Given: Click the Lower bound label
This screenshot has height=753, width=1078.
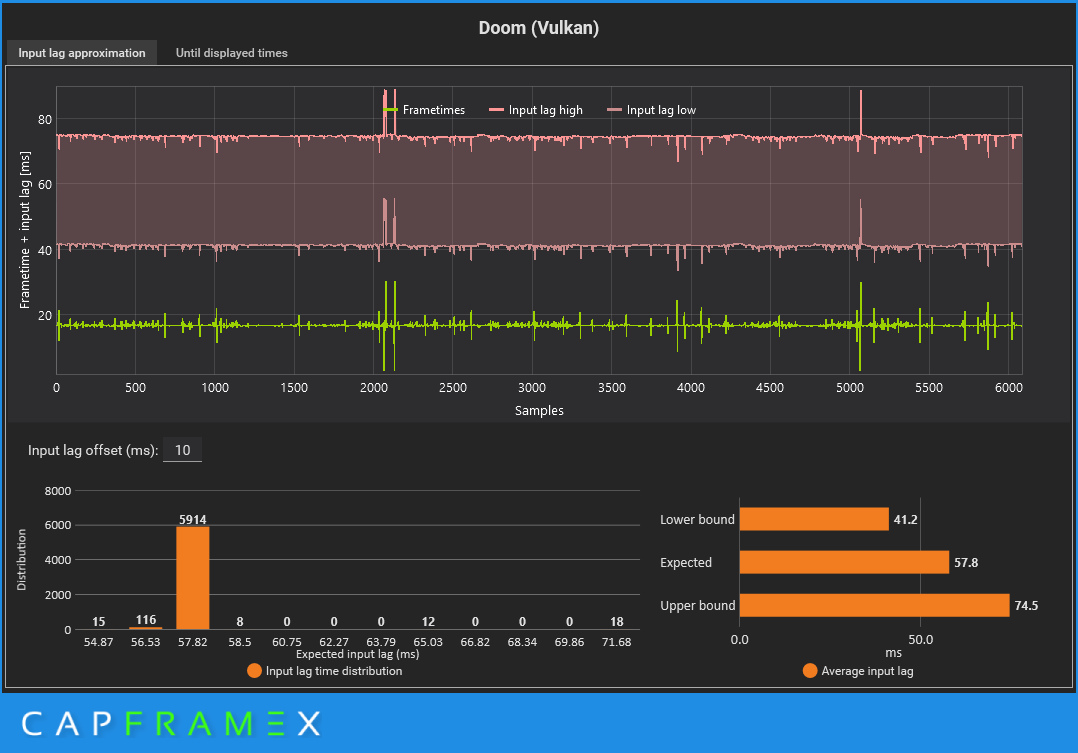Looking at the screenshot, I should click(697, 520).
